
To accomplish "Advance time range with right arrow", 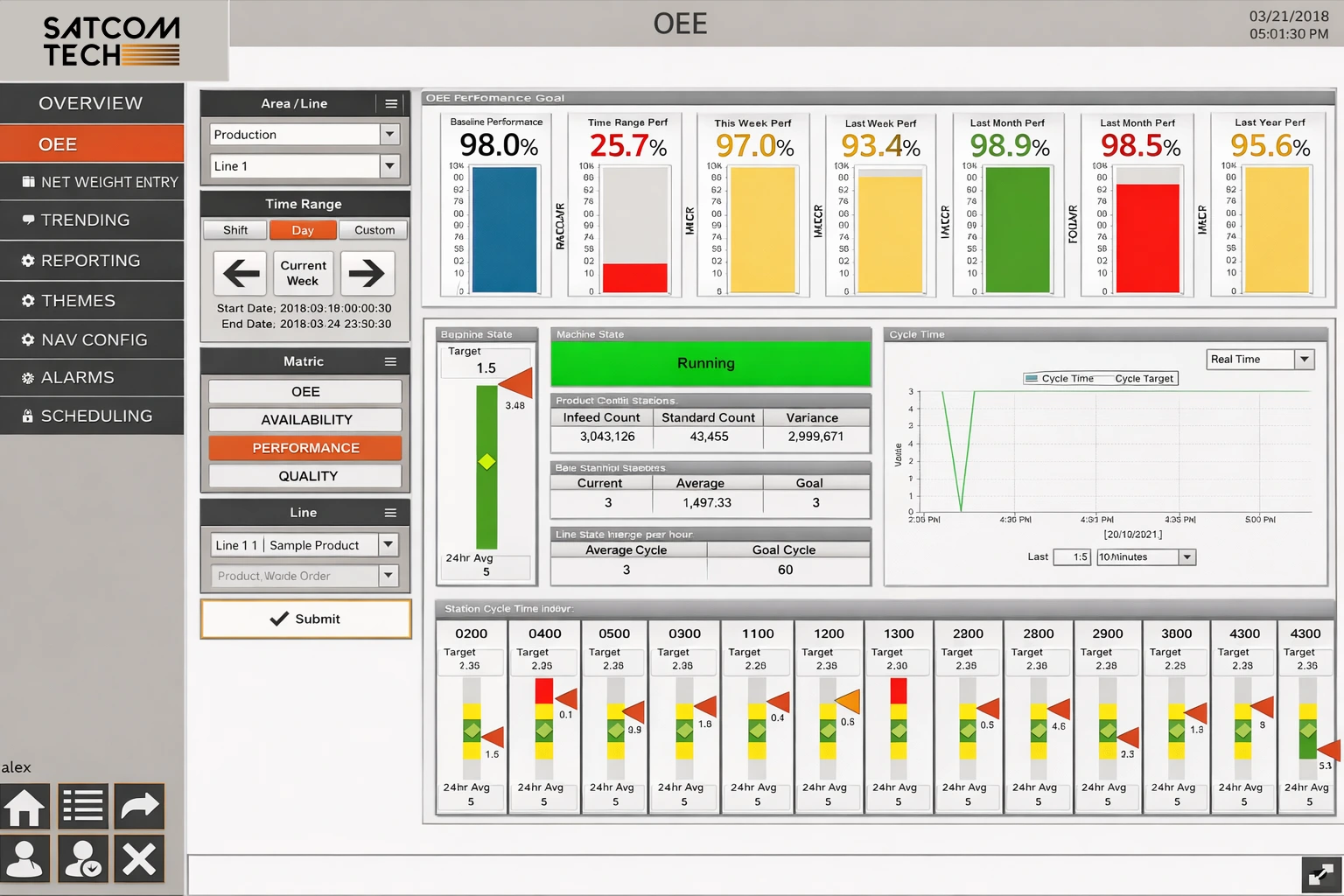I will coord(367,273).
